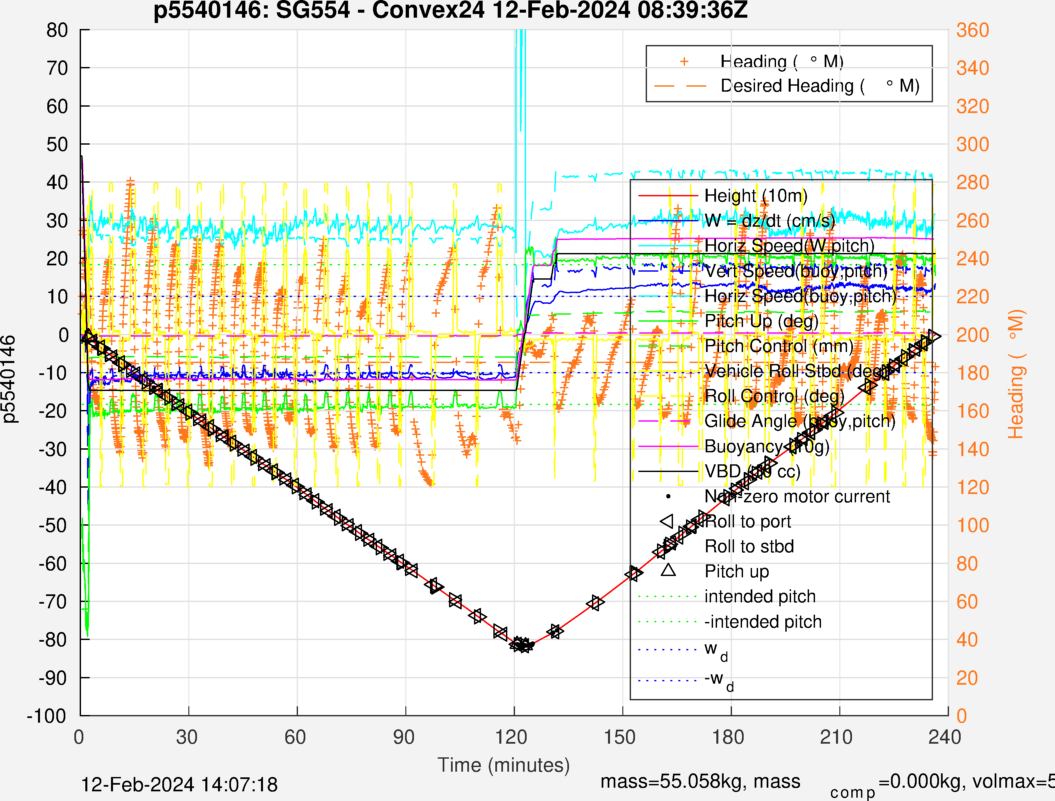Click the "90" tick on the time axis
The width and height of the screenshot is (1055, 801).
point(404,737)
